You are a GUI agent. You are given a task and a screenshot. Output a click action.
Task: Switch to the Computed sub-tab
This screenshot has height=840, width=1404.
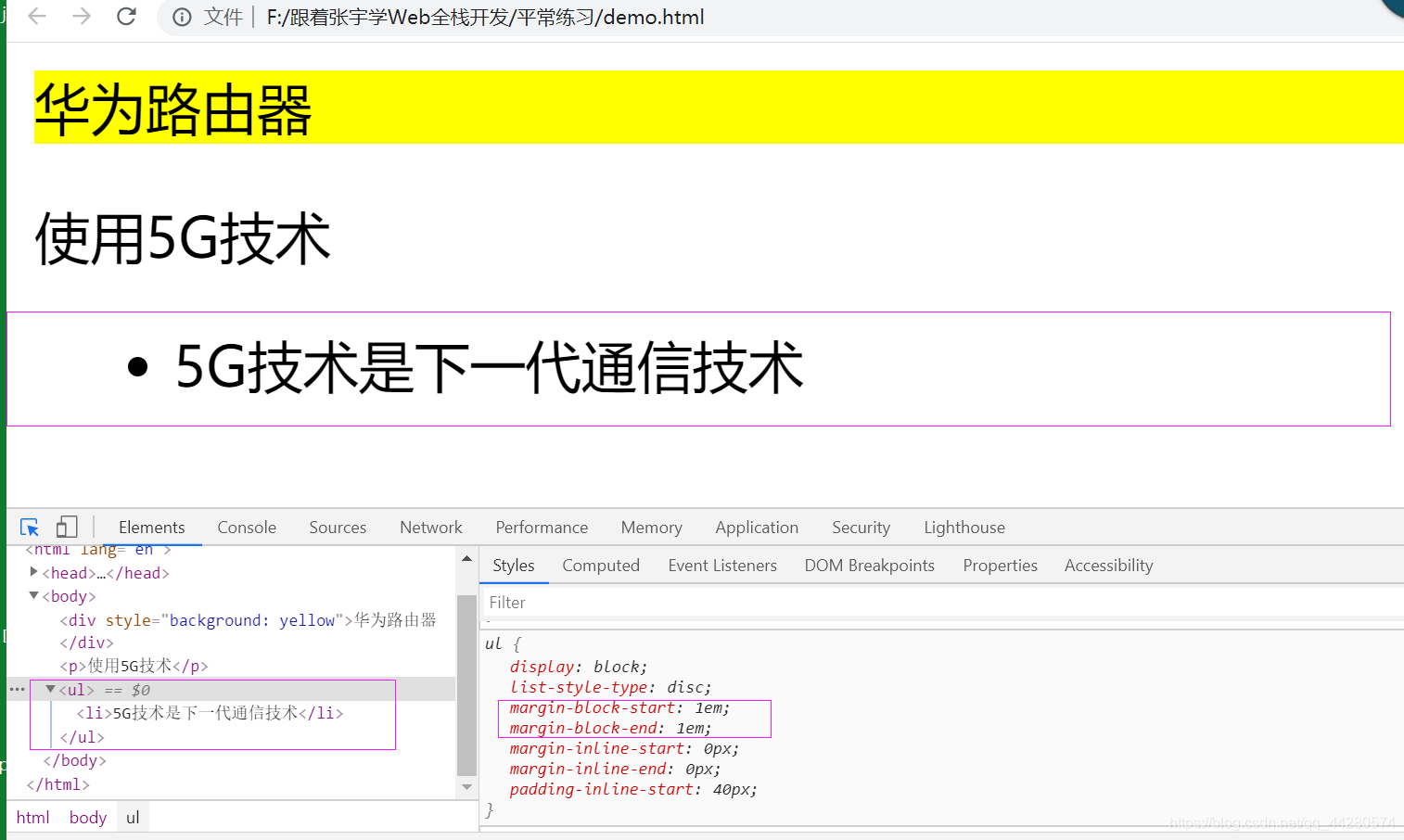(601, 565)
